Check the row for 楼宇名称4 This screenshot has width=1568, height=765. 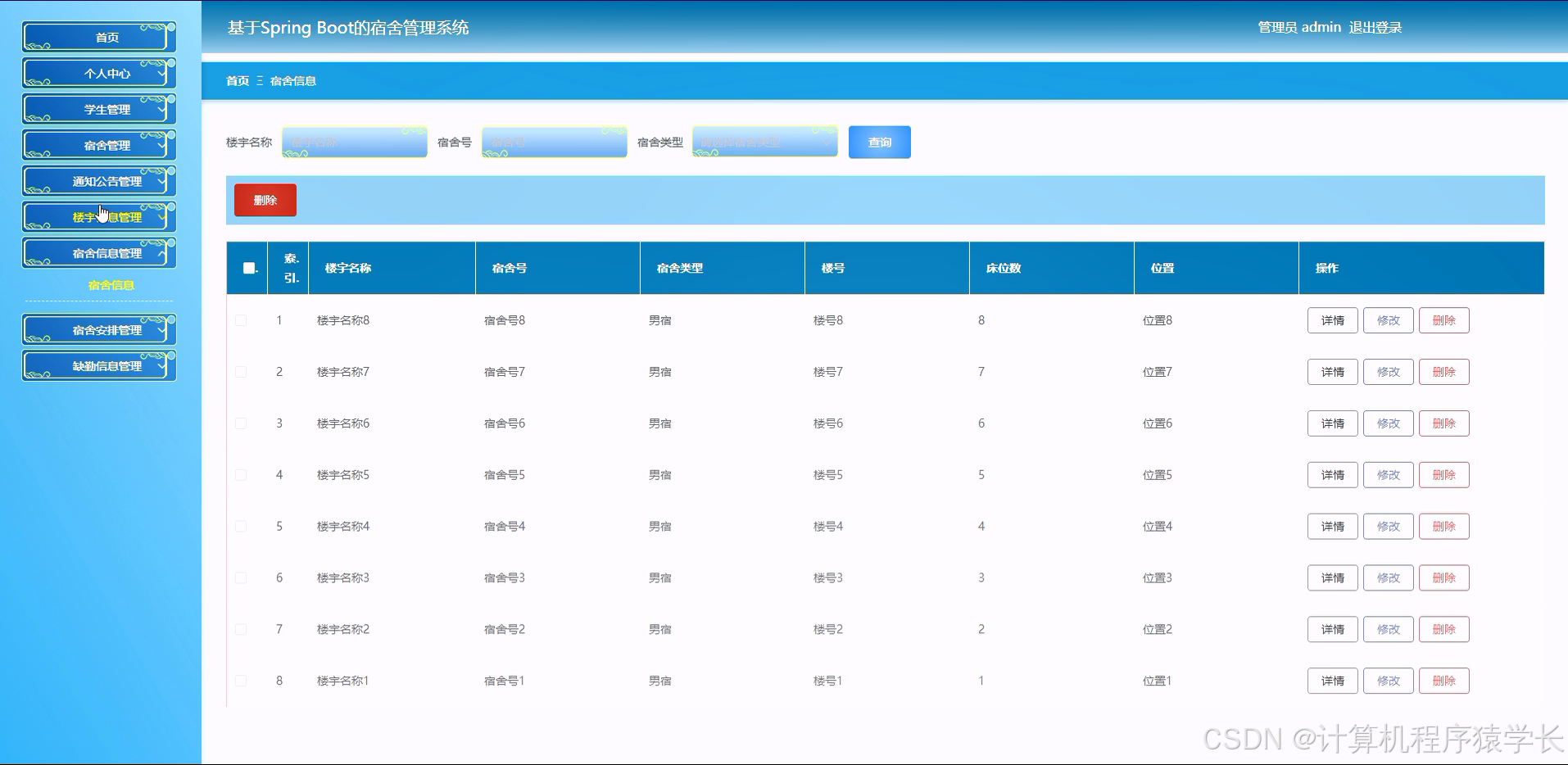point(241,527)
